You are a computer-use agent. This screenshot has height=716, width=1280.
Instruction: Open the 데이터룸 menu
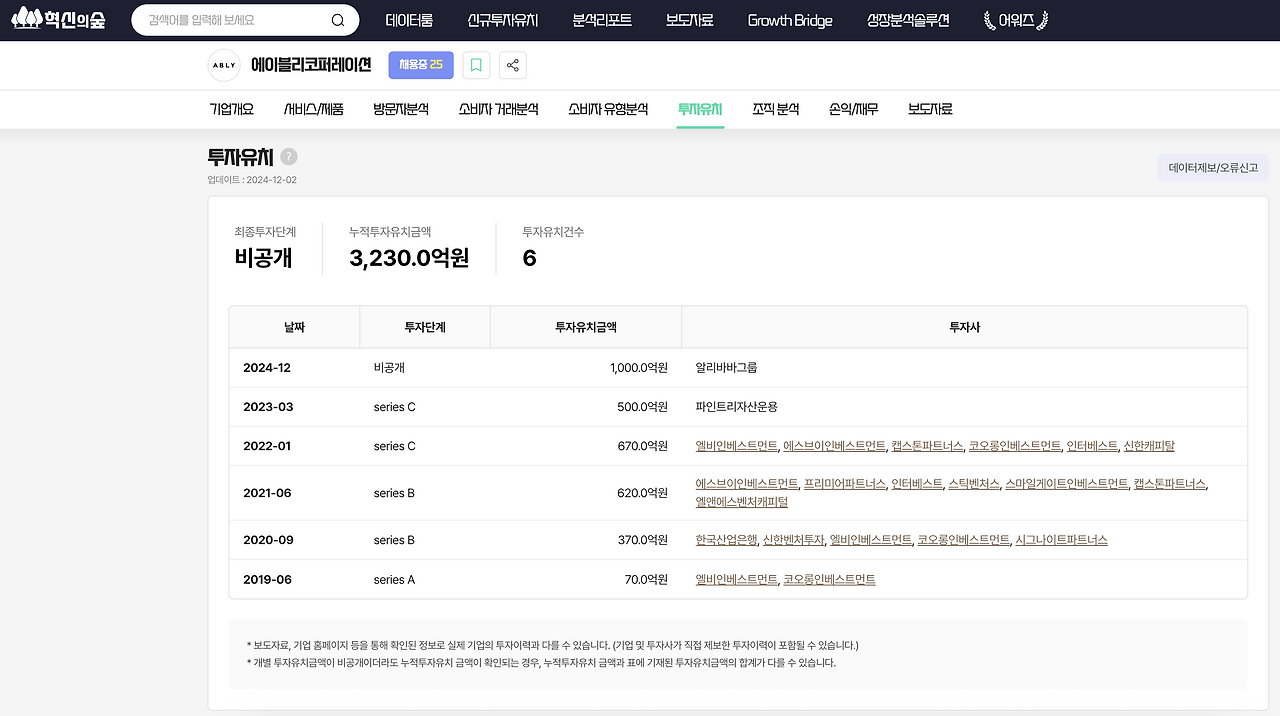click(x=408, y=18)
